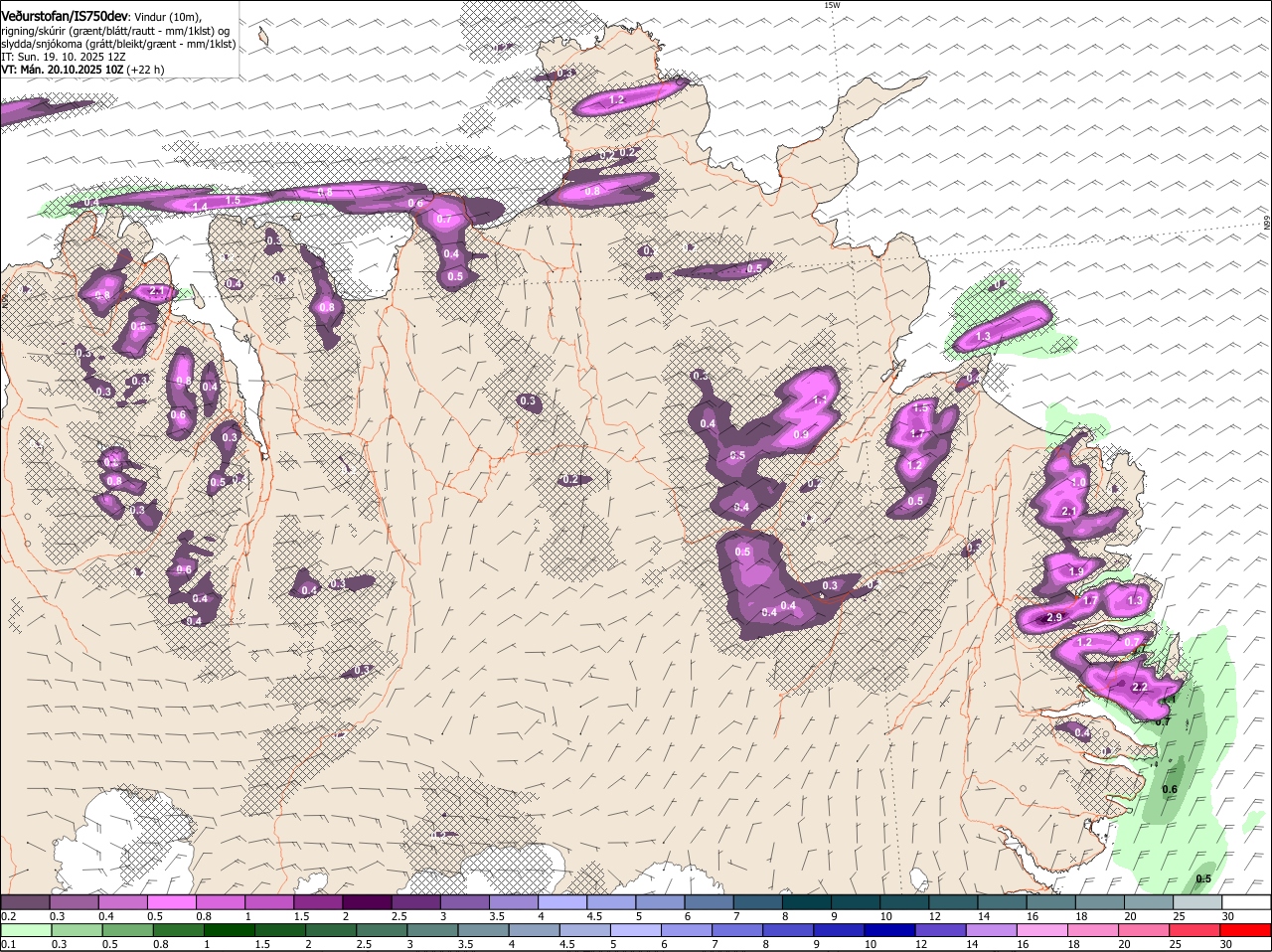
Task: Pick the rain-scale swatch above the 2.5 label
Action: coord(382,930)
